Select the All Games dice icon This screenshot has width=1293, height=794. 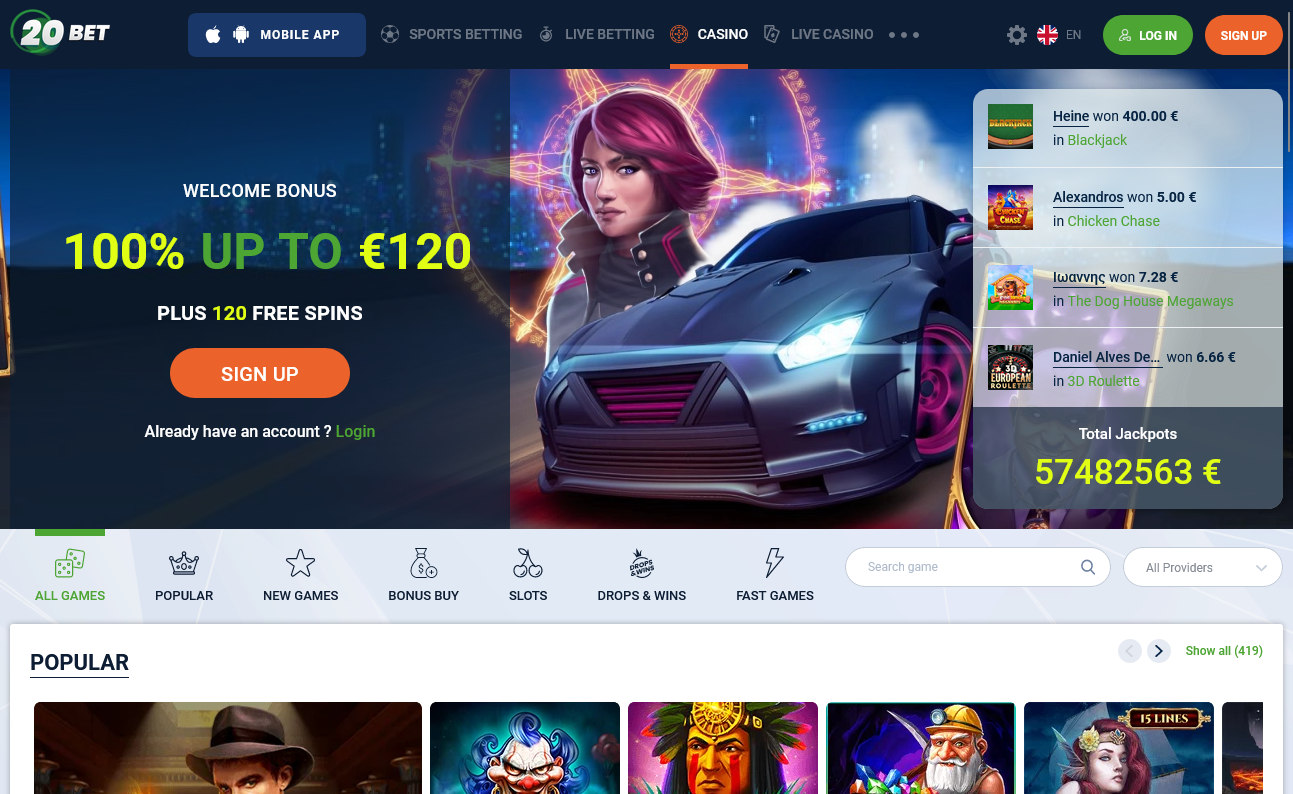tap(70, 564)
